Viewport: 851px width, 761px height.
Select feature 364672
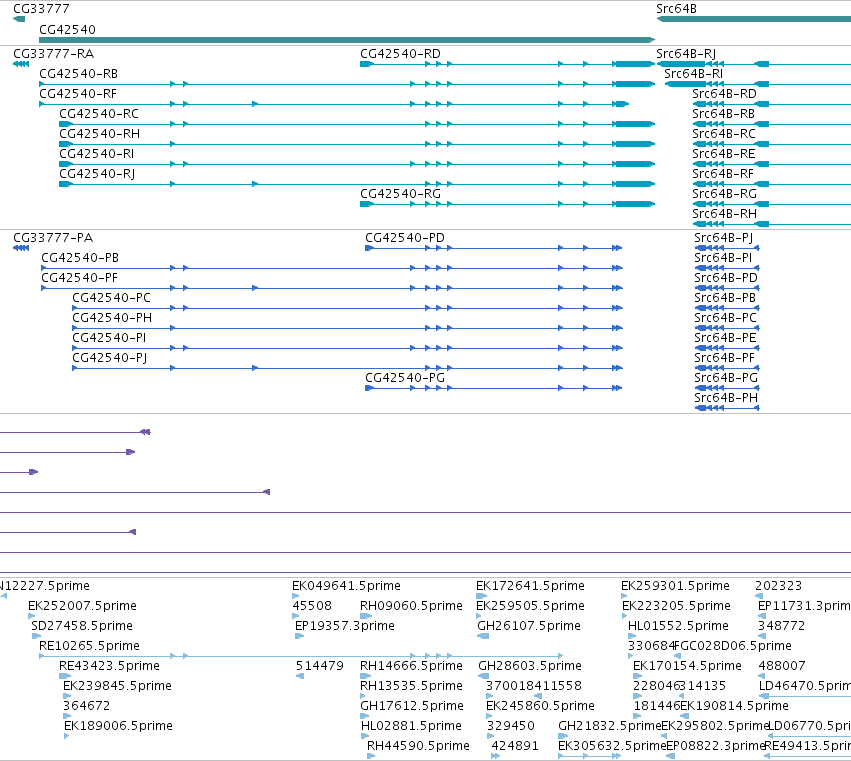pos(86,707)
